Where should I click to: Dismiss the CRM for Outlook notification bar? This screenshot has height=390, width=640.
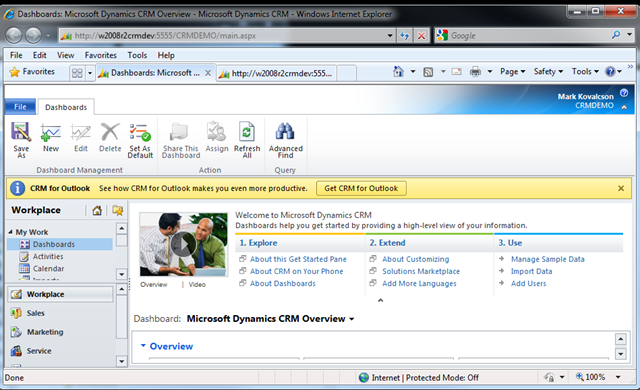click(x=621, y=188)
